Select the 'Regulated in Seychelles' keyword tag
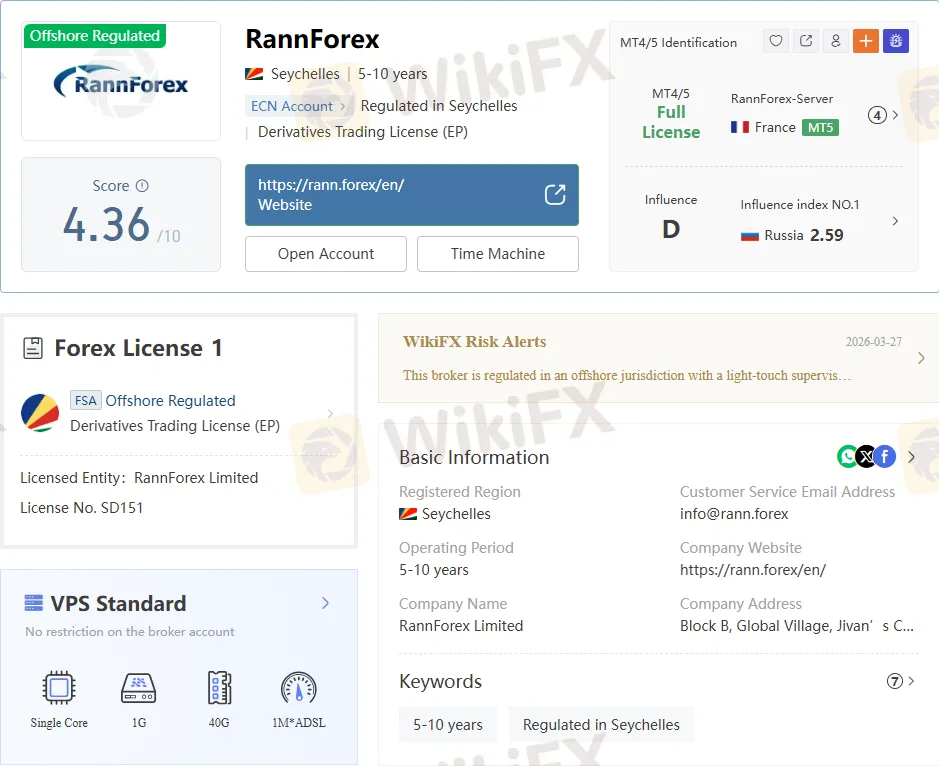The height and width of the screenshot is (766, 939). click(x=601, y=725)
